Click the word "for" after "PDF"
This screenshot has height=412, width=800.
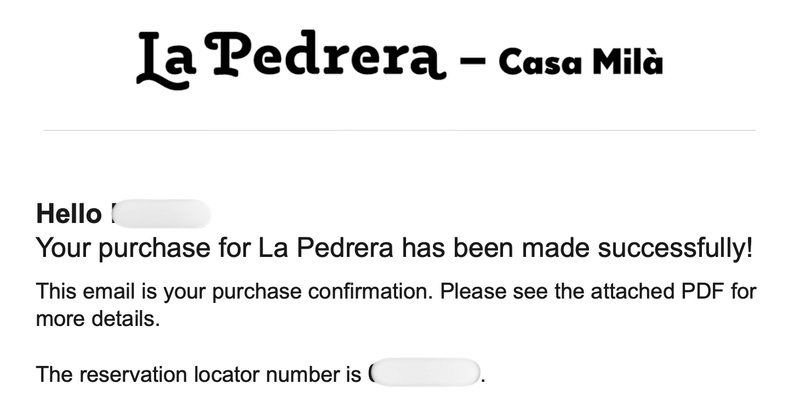pos(743,294)
